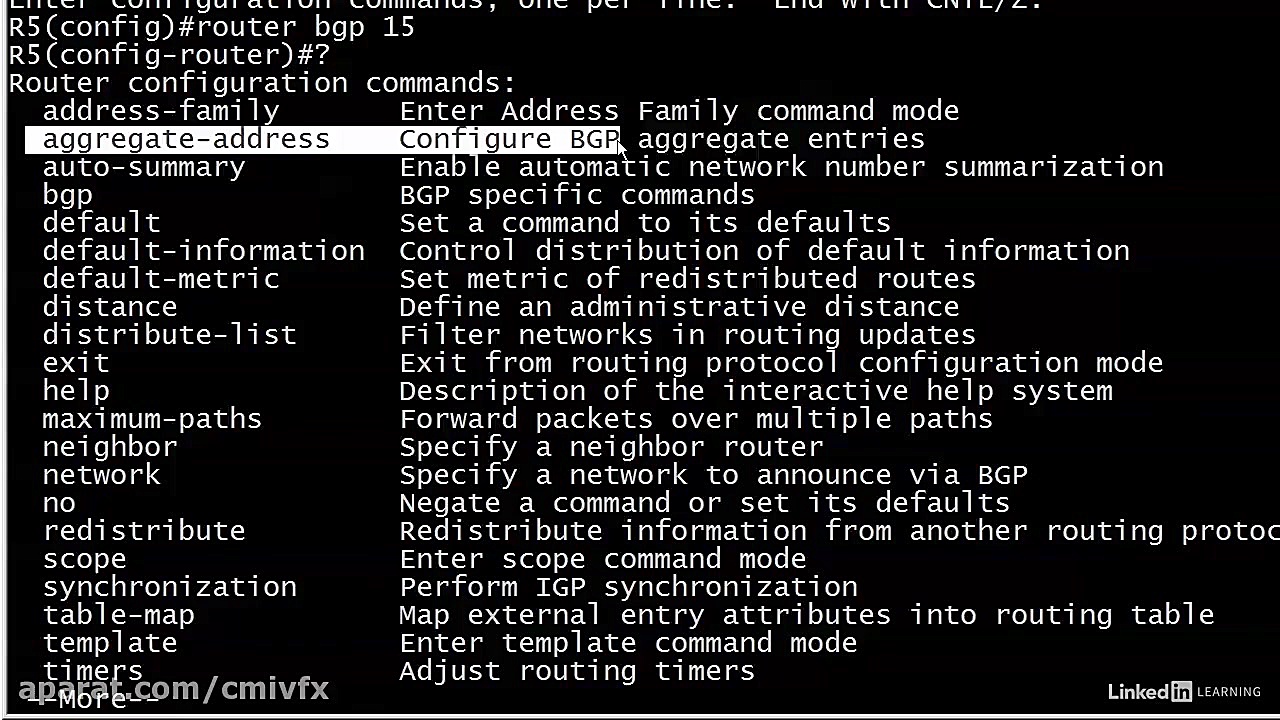Image resolution: width=1280 pixels, height=720 pixels.
Task: Click the default-metric command entry
Action: [x=160, y=279]
